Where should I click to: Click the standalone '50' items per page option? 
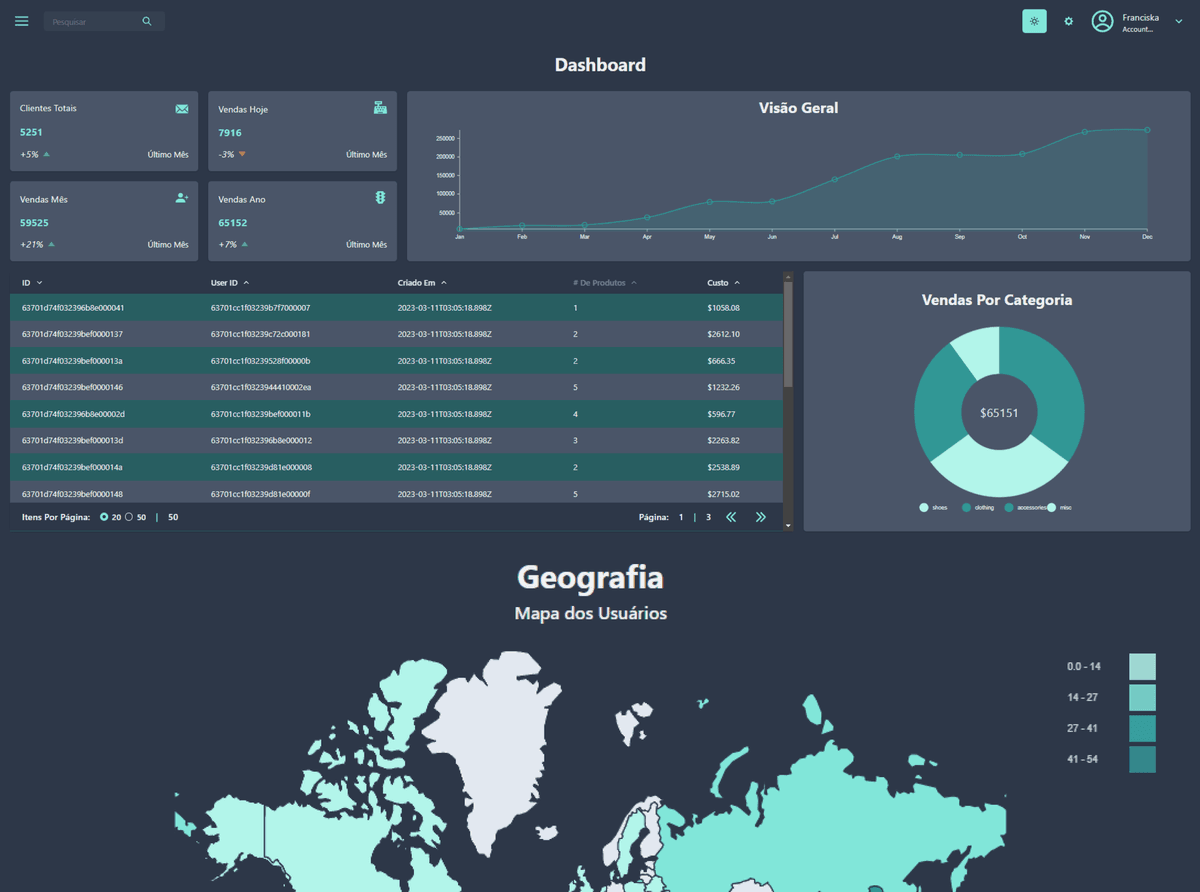point(170,517)
